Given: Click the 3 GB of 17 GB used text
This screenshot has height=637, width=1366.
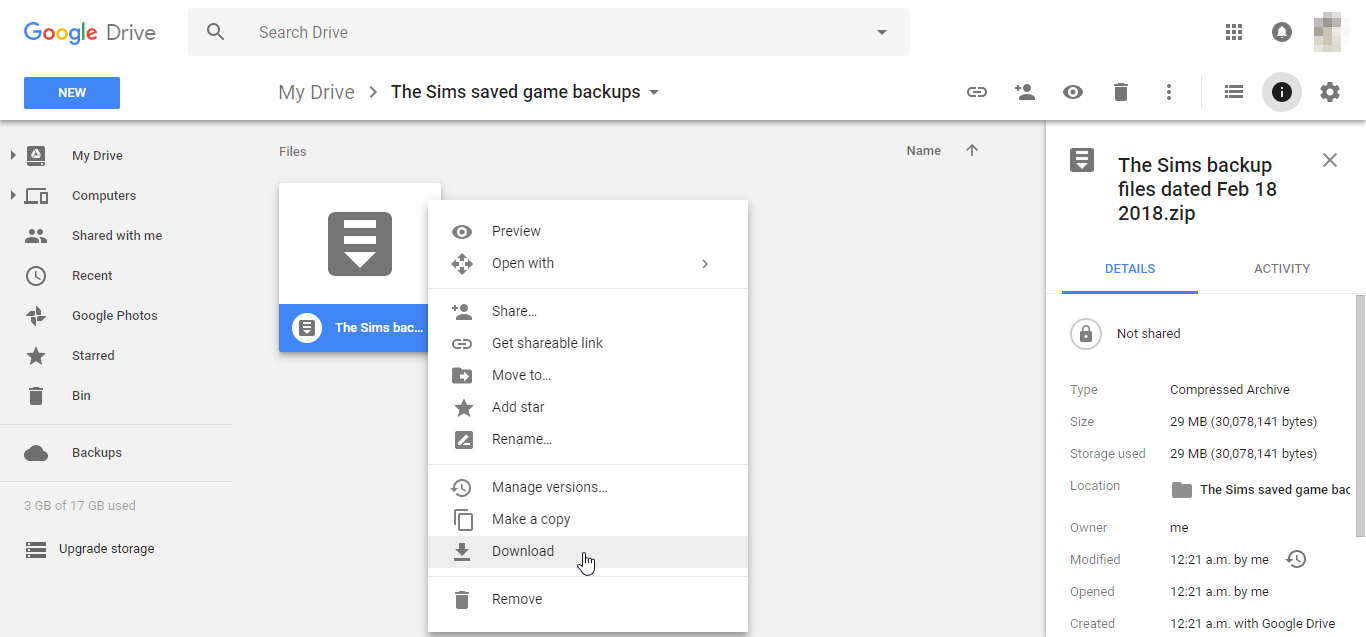Looking at the screenshot, I should pyautogui.click(x=80, y=505).
